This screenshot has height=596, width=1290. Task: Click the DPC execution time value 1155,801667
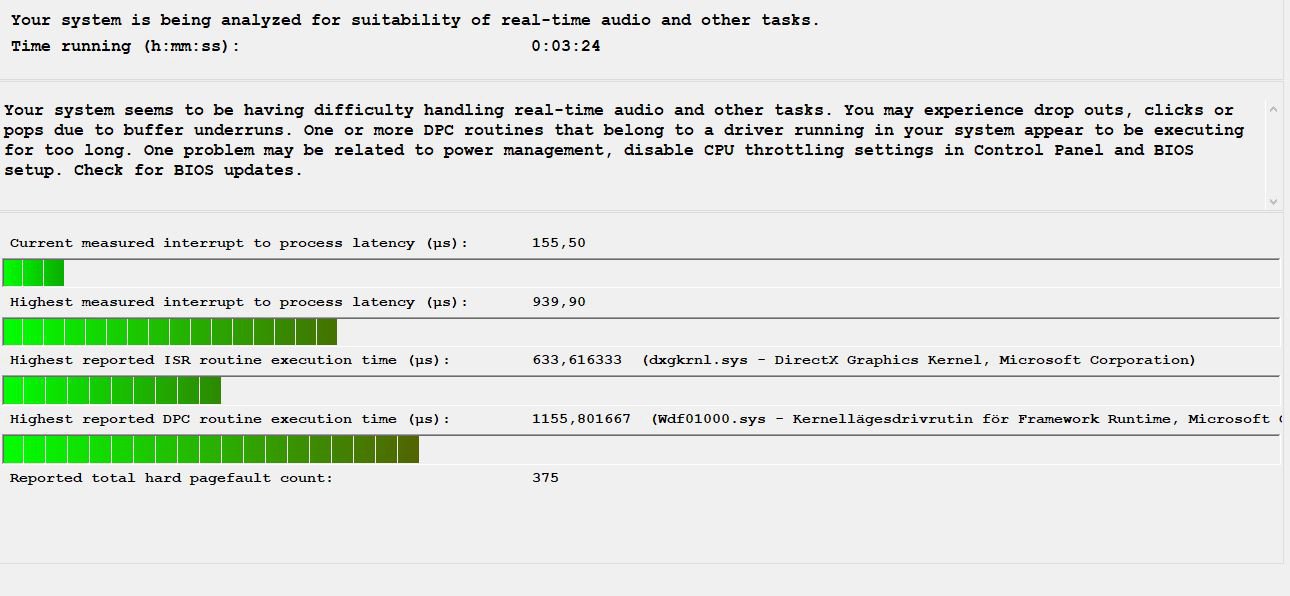point(581,419)
